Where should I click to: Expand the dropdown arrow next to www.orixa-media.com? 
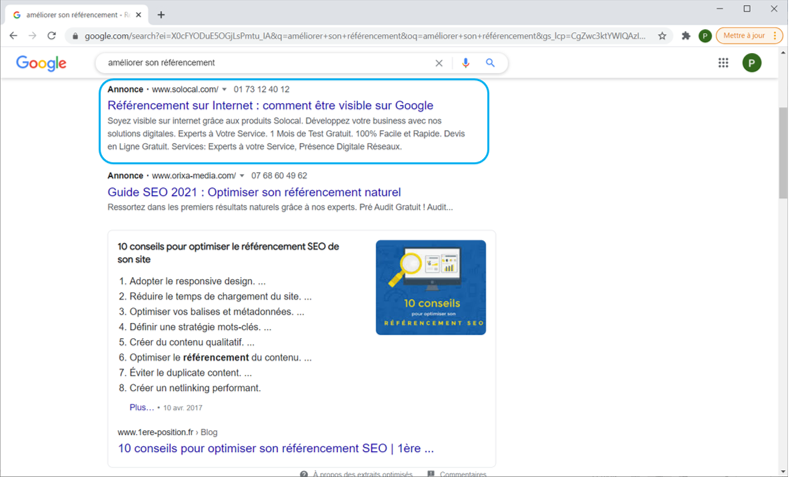click(x=242, y=176)
